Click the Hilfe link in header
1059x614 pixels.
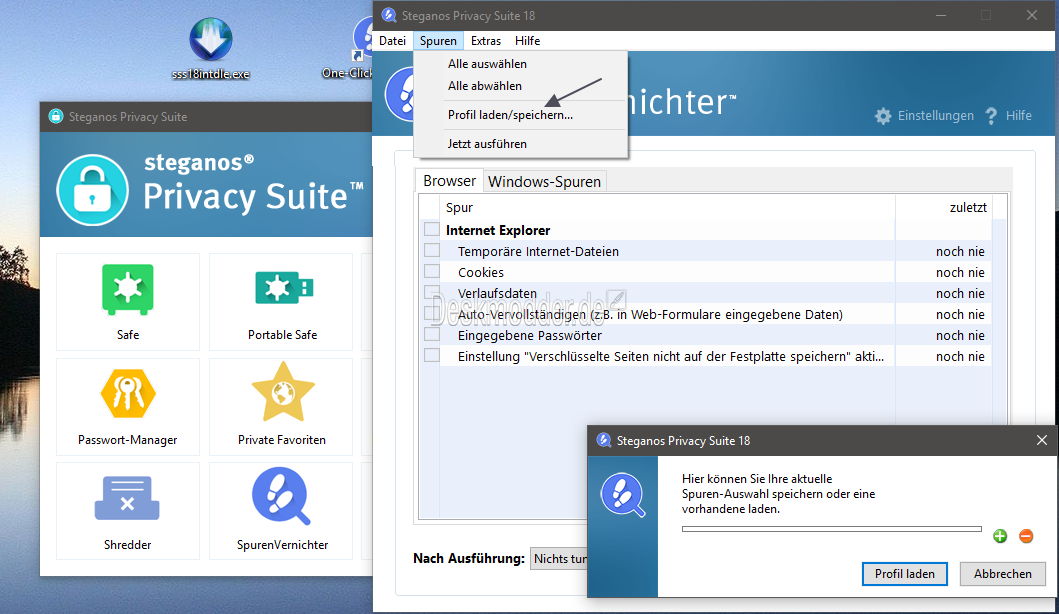1018,116
